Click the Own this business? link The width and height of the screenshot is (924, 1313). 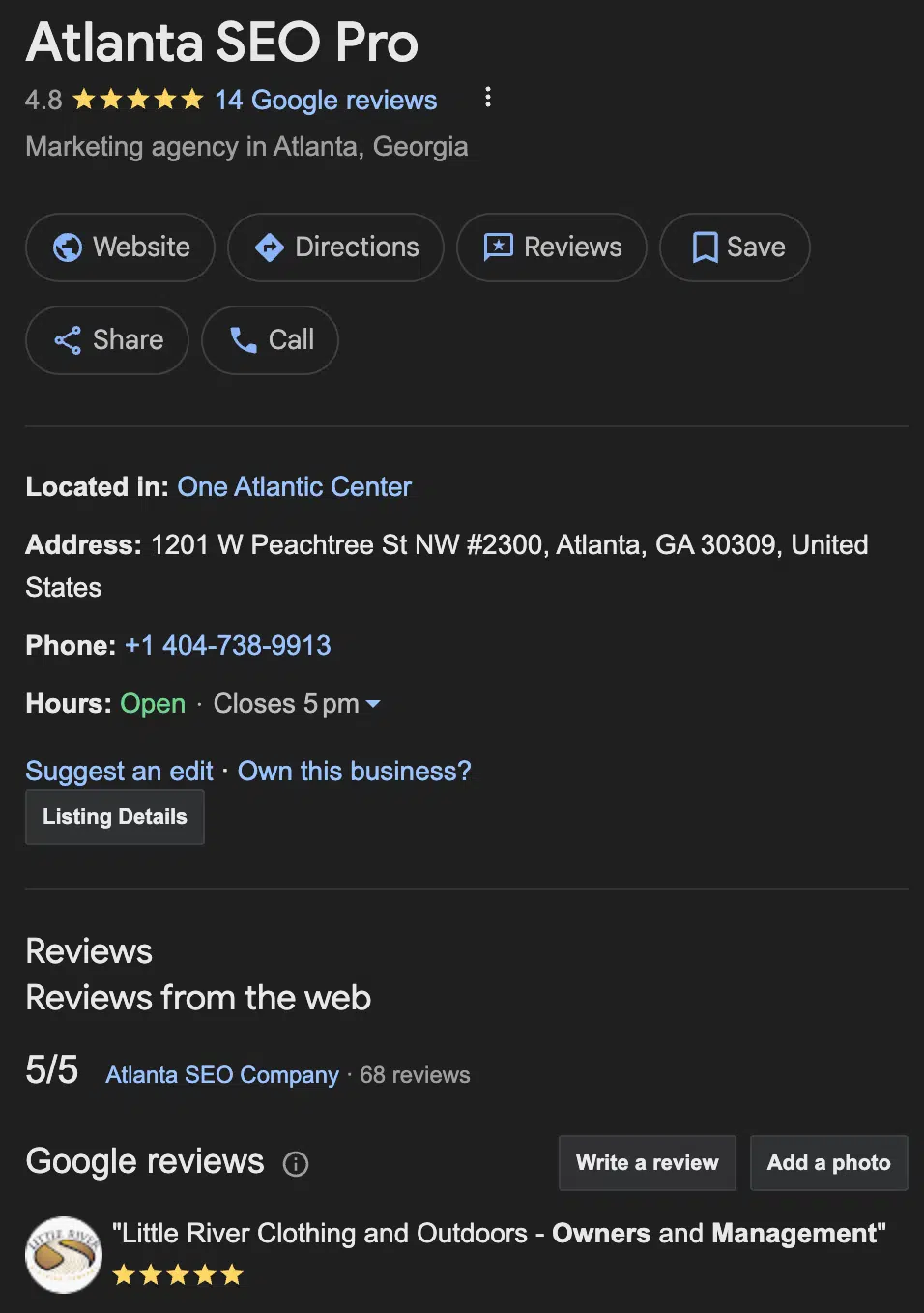[x=355, y=771]
